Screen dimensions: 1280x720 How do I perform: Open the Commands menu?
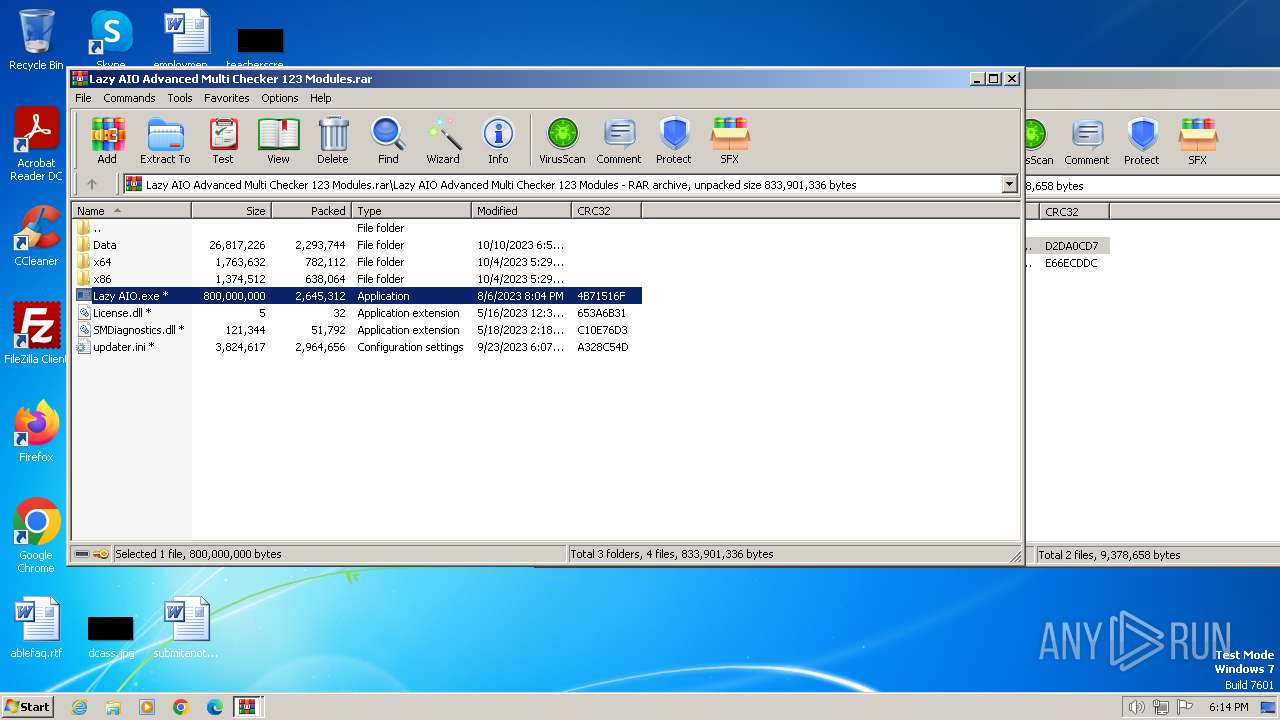click(x=129, y=98)
